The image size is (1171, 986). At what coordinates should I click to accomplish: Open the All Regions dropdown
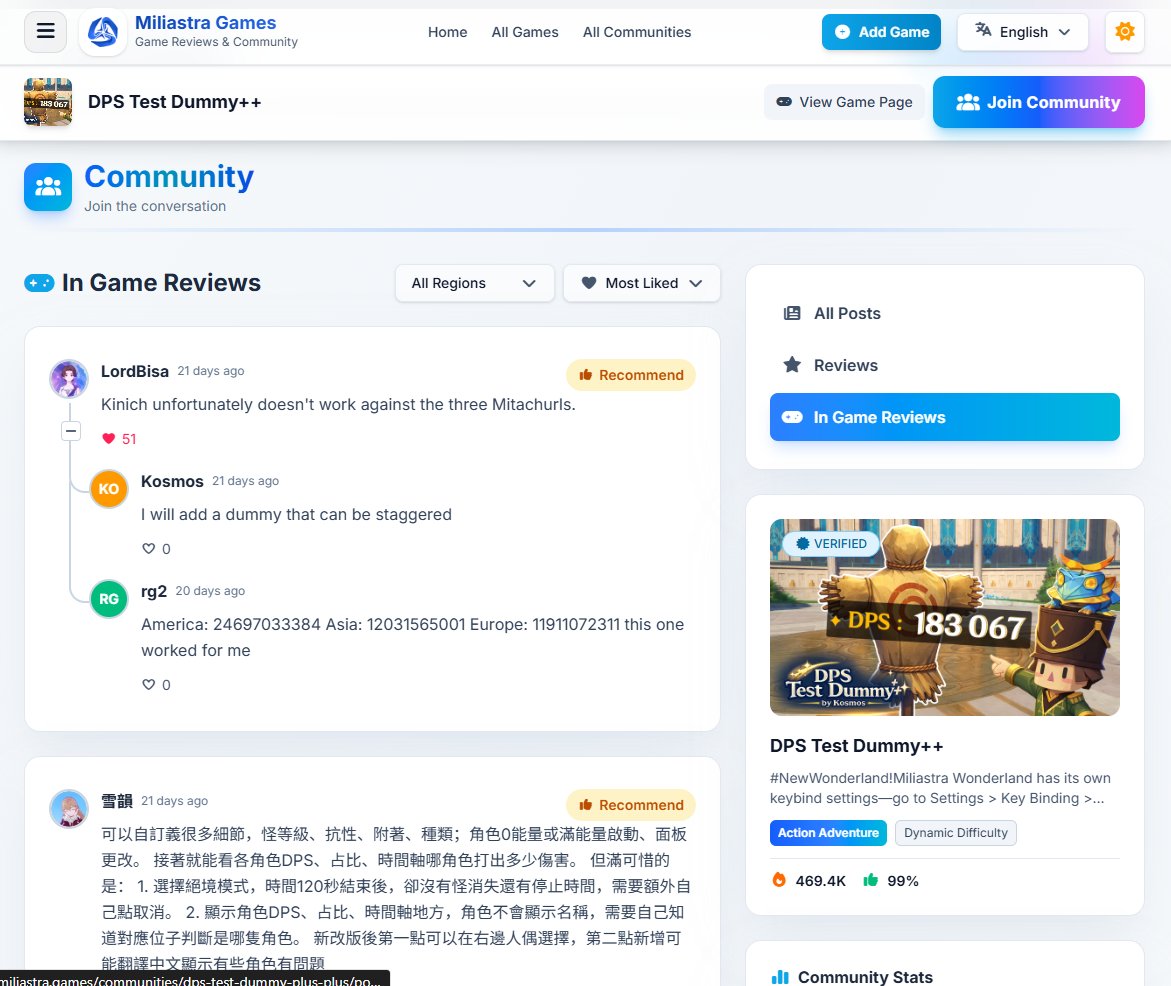(474, 283)
